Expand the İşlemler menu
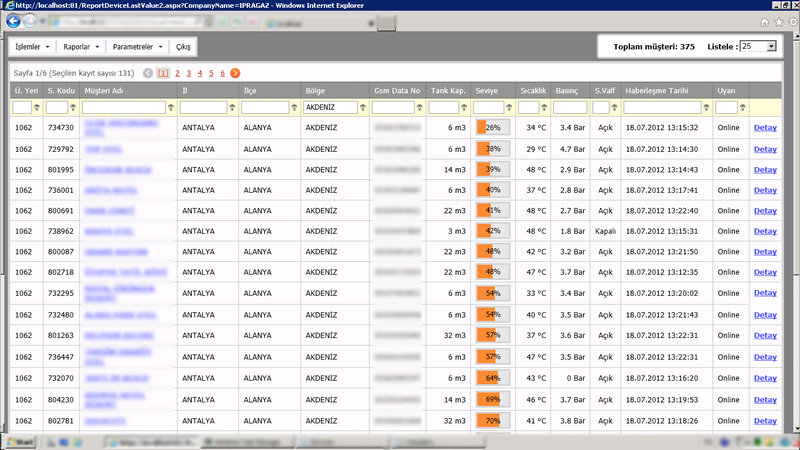 33,46
